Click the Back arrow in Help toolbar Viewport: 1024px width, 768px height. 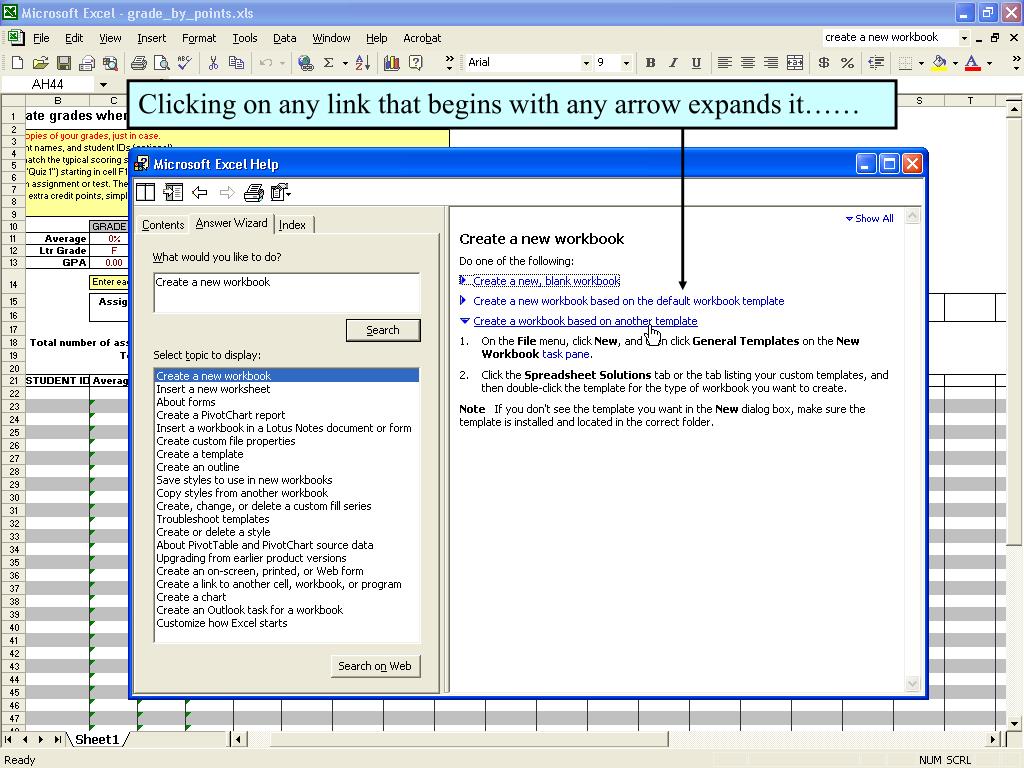click(200, 192)
